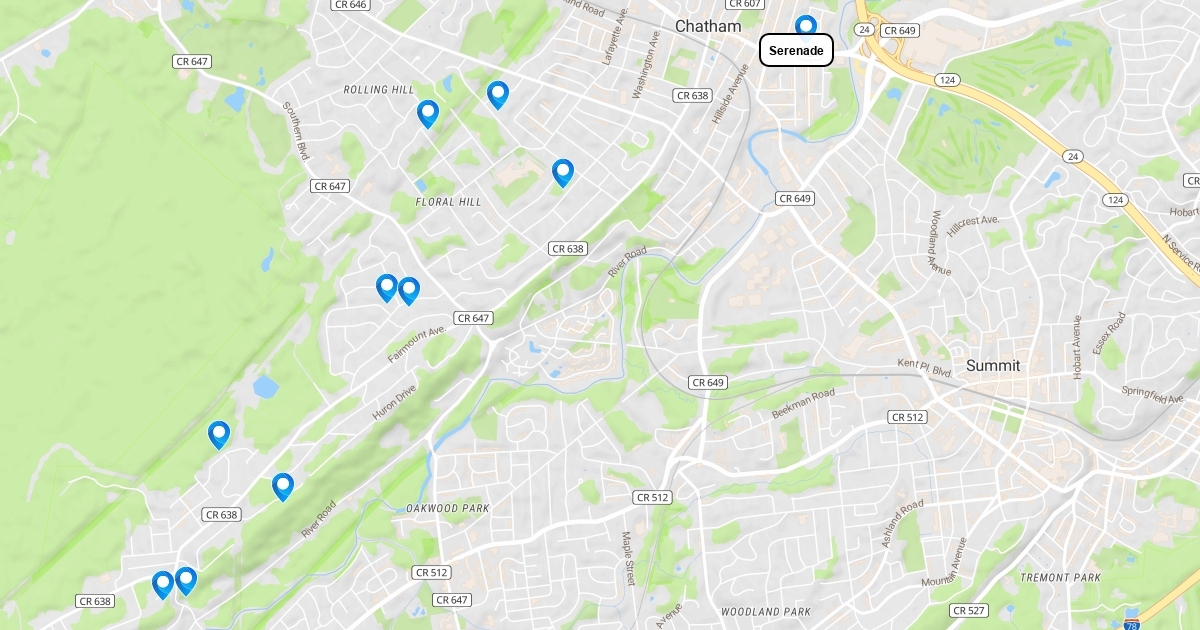Click the Tremont Park neighborhood label
The width and height of the screenshot is (1200, 630).
1060,578
